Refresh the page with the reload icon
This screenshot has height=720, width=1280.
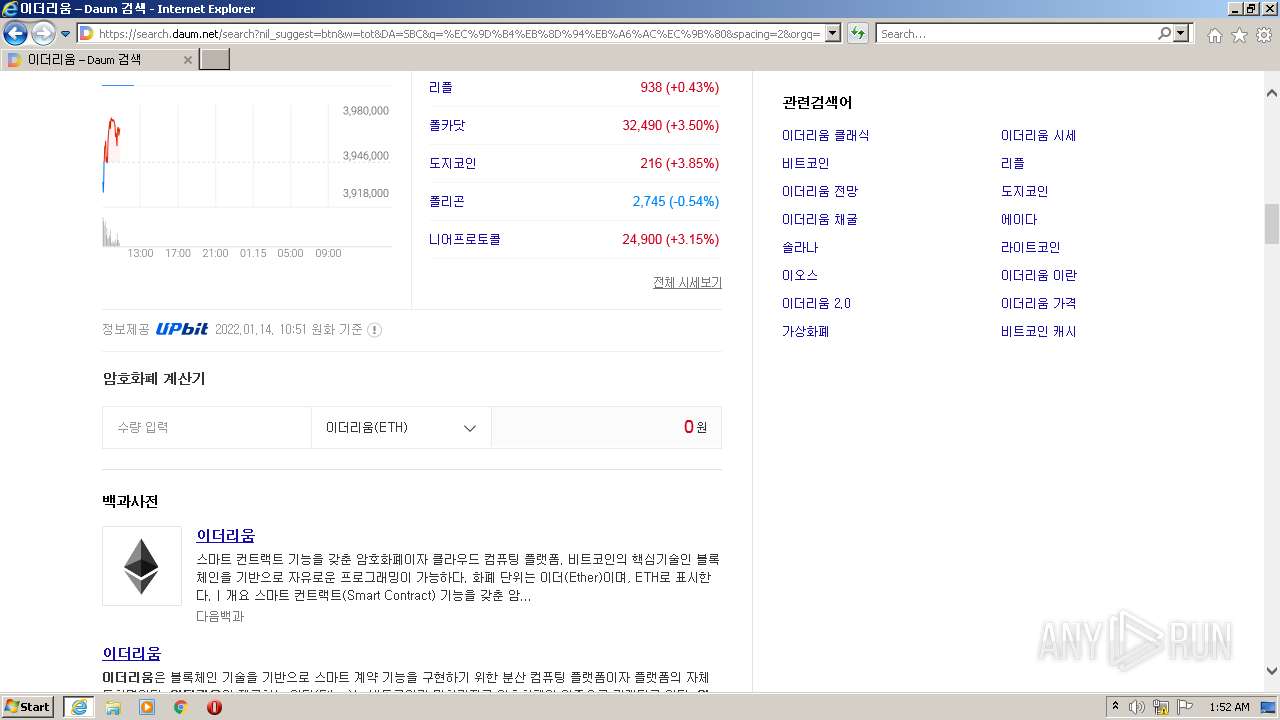857,34
